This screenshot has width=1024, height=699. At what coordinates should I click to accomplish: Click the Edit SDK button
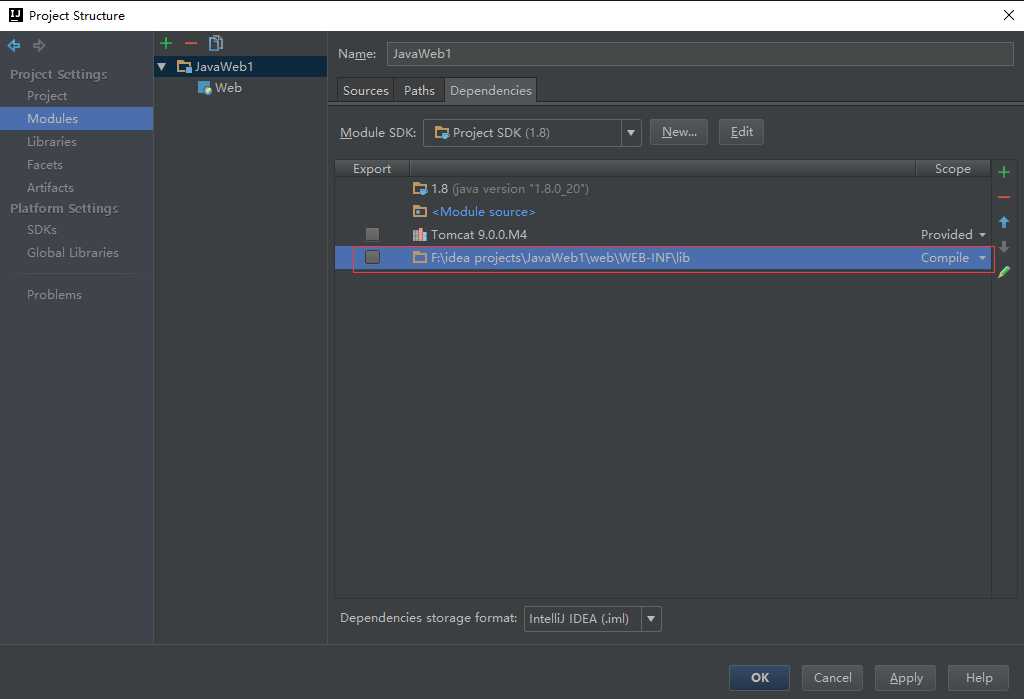(741, 132)
